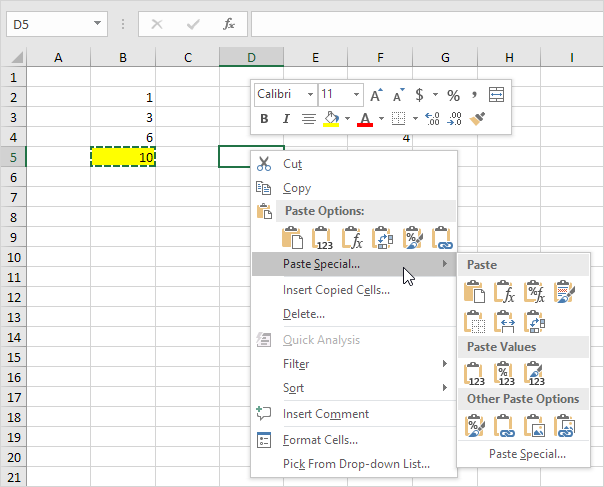The width and height of the screenshot is (604, 487).
Task: Choose Keep Source Column Widths icon in submenu
Action: 504,322
